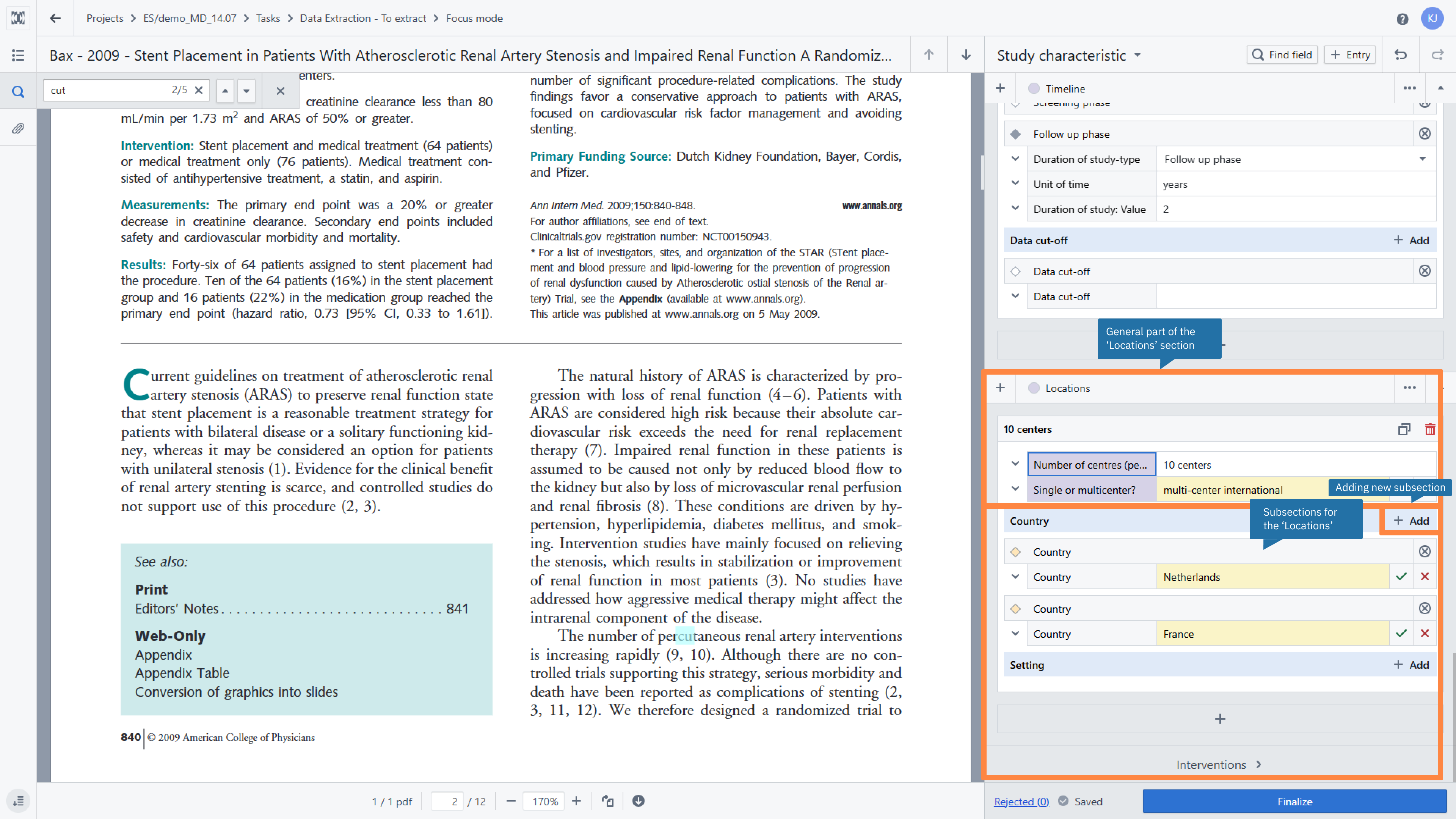Zoom in the PDF with the plus button
1456x819 pixels.
(576, 802)
